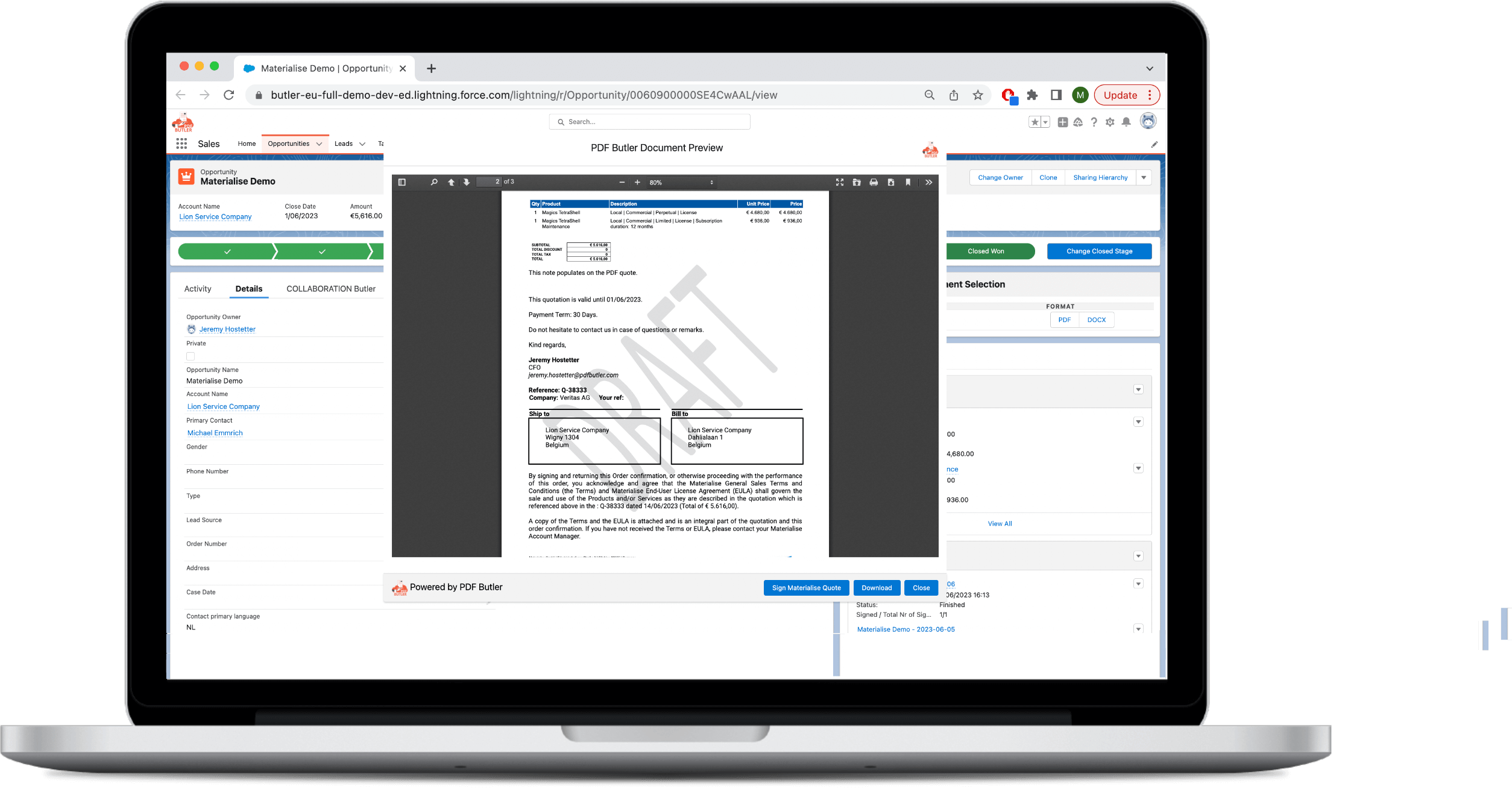Open Chrome share page icon
Image resolution: width=1512 pixels, height=788 pixels.
954,95
